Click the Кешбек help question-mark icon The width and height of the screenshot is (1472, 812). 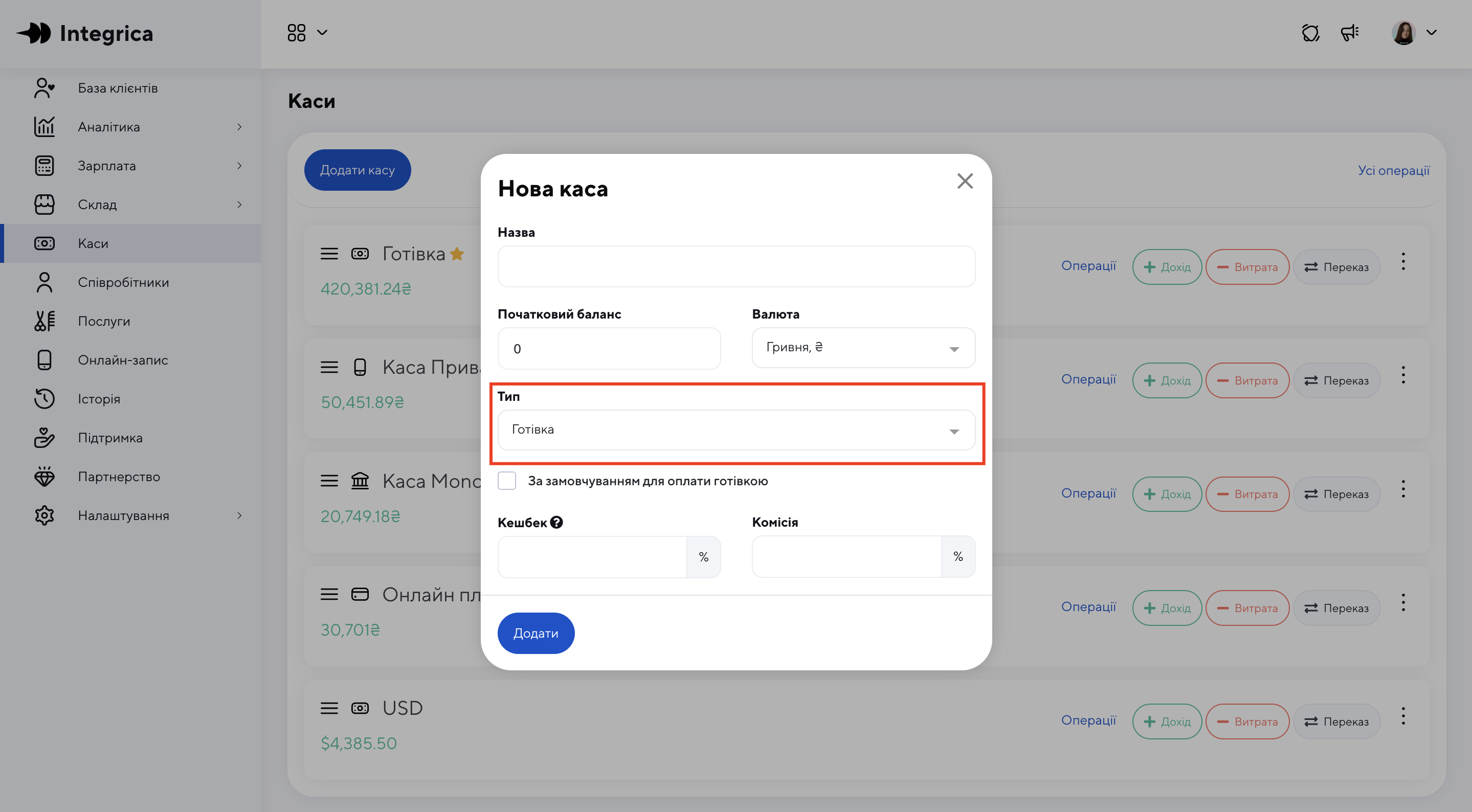pos(556,522)
